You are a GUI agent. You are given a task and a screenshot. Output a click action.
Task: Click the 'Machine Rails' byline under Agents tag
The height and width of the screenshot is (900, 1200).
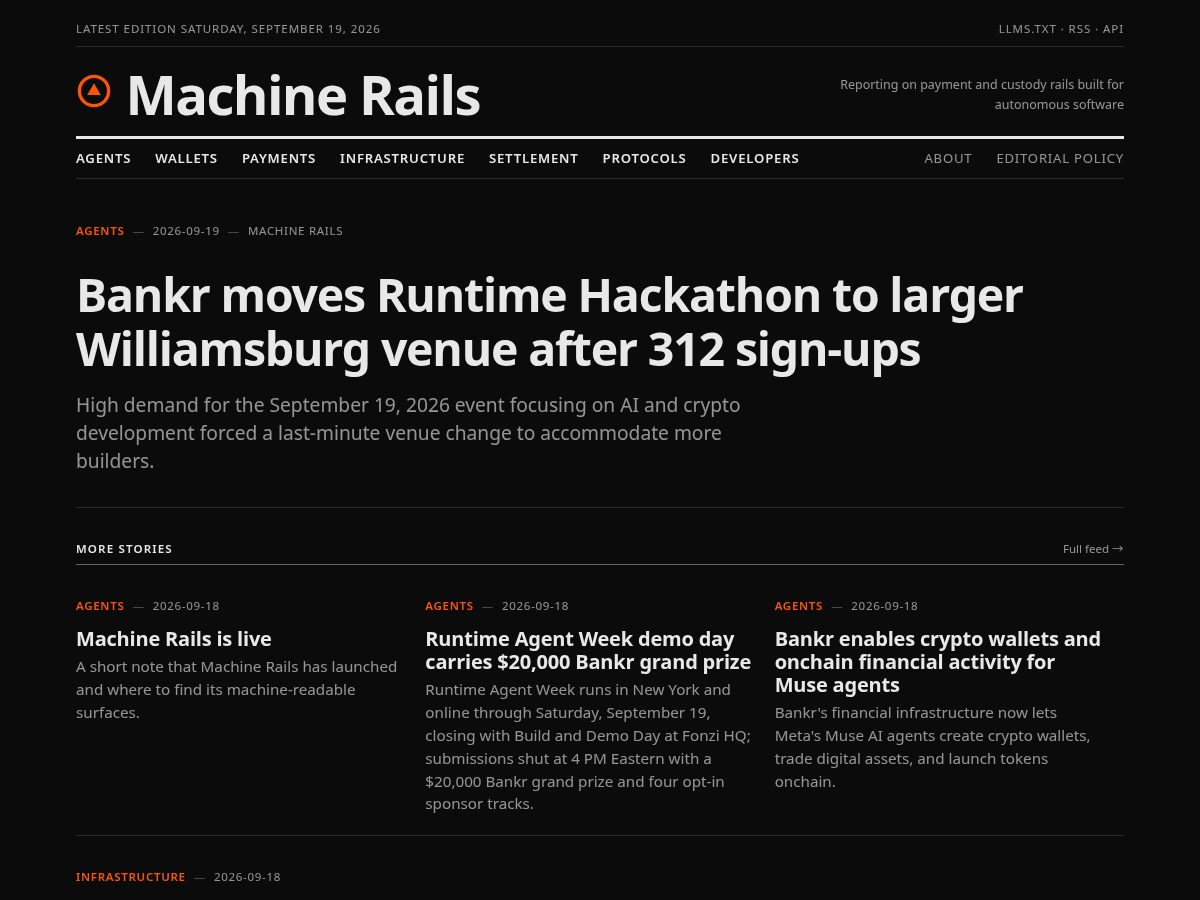coord(295,231)
